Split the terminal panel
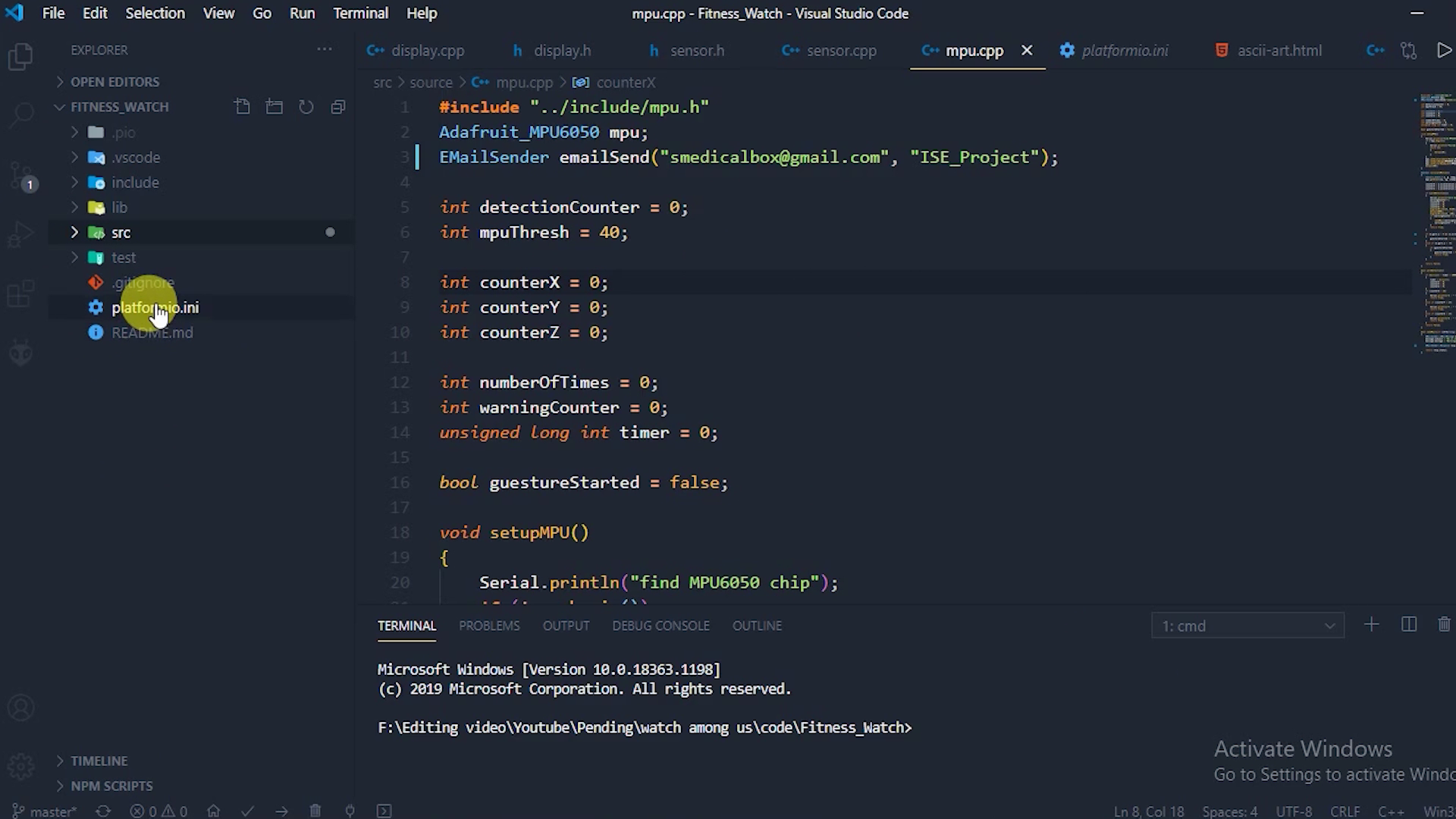The width and height of the screenshot is (1456, 819). click(x=1408, y=625)
